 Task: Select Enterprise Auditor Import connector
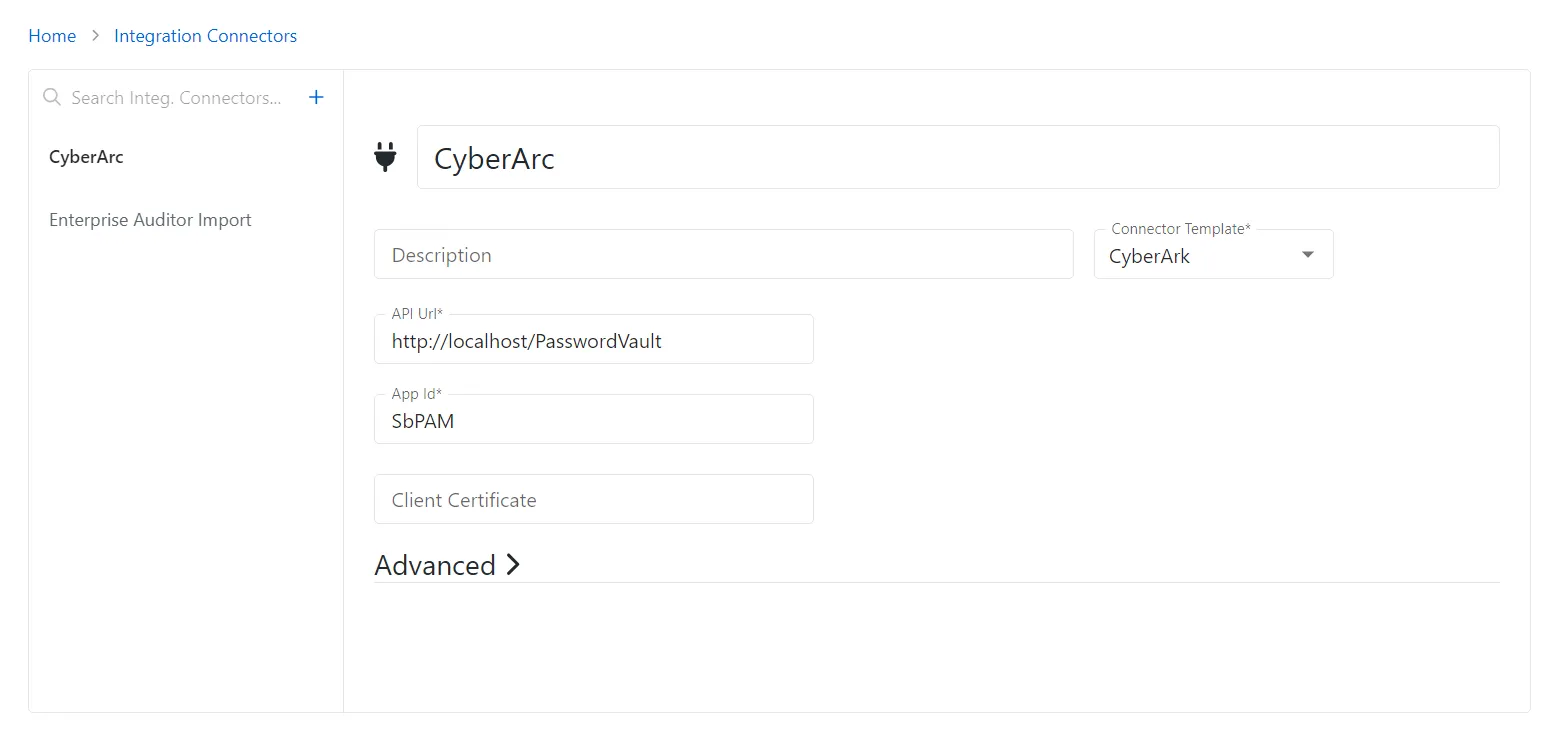coord(150,220)
